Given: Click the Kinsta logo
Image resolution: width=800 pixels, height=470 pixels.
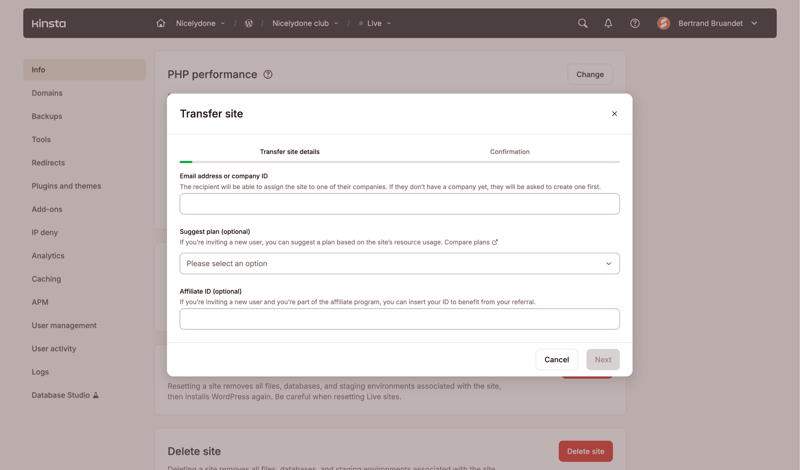Looking at the screenshot, I should tap(48, 23).
